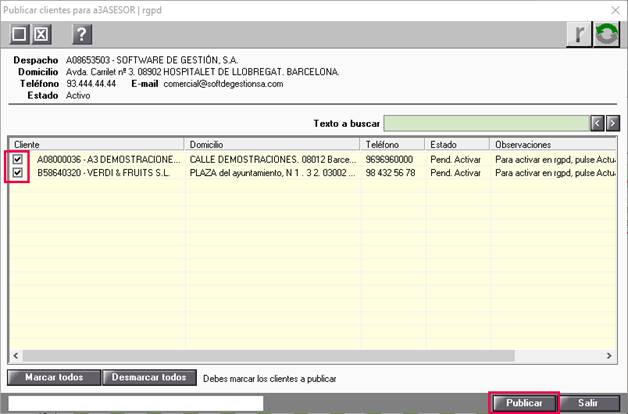
Task: Click the 'Debes marcar los clientes a publicar' hint
Action: coord(270,379)
